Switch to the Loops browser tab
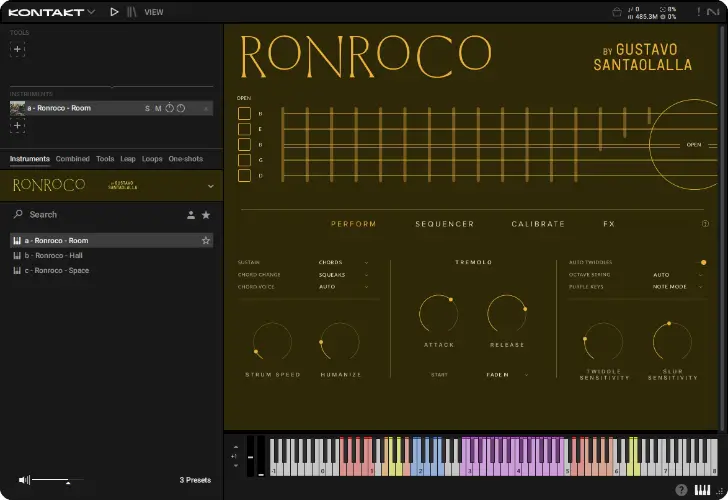Image resolution: width=728 pixels, height=500 pixels. [x=152, y=159]
